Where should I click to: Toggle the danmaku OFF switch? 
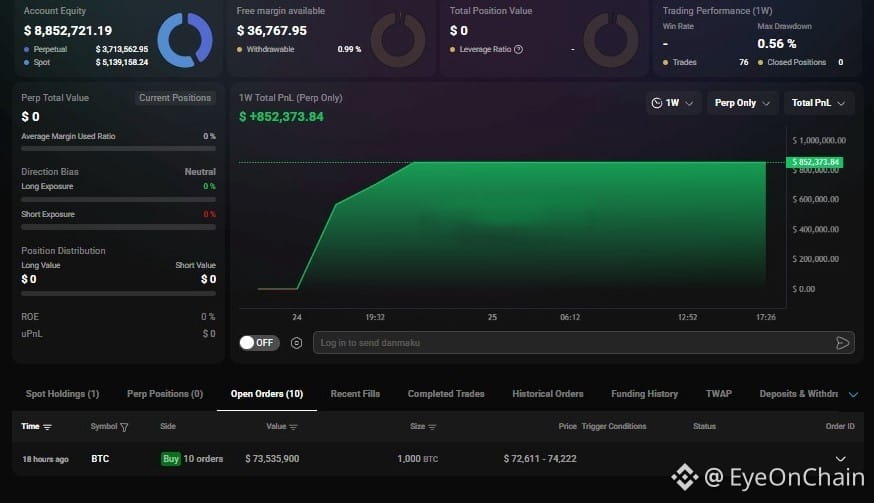(x=259, y=342)
